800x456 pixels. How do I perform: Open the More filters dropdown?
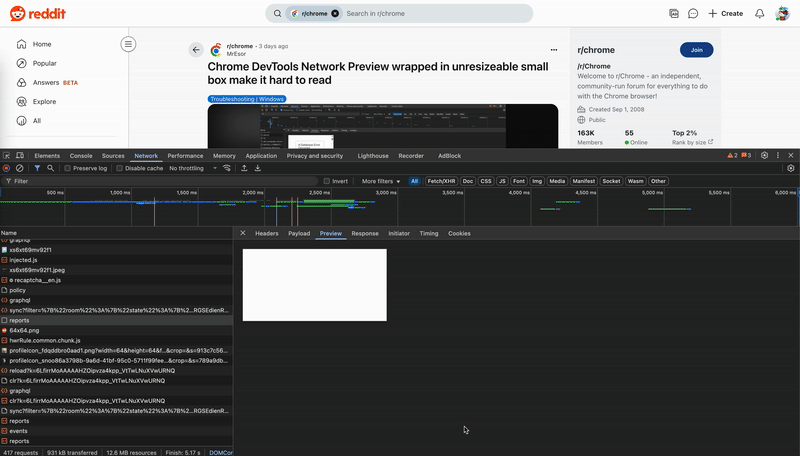pos(381,181)
